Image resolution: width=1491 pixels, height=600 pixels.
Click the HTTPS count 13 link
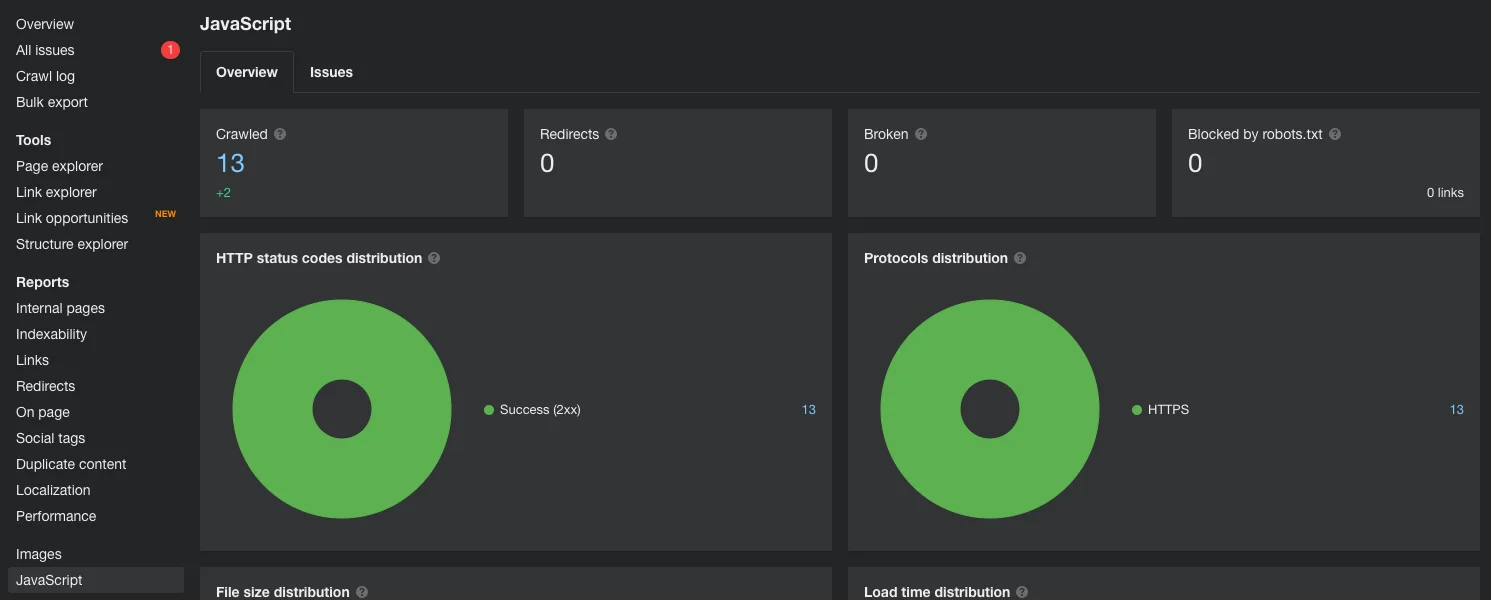[1457, 410]
